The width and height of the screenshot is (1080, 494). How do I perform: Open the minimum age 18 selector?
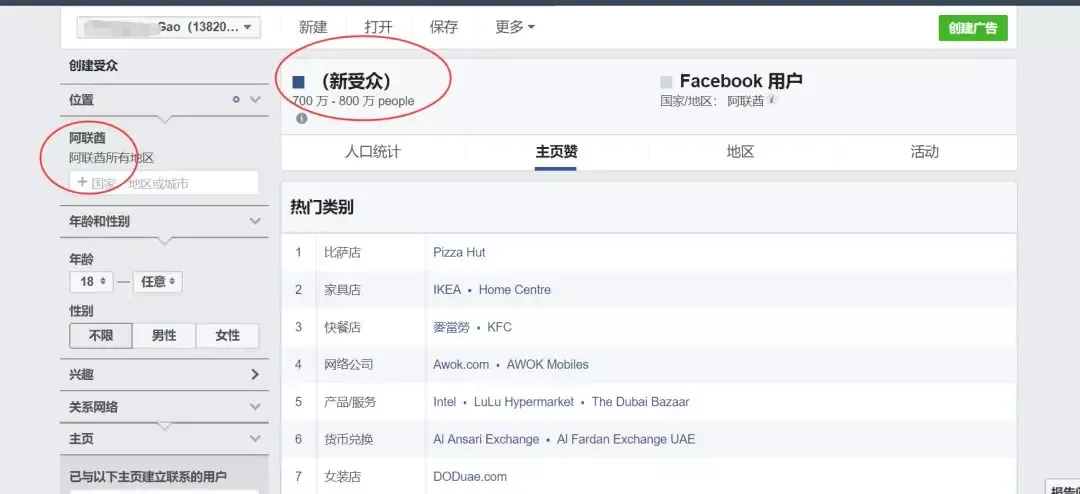pyautogui.click(x=91, y=282)
